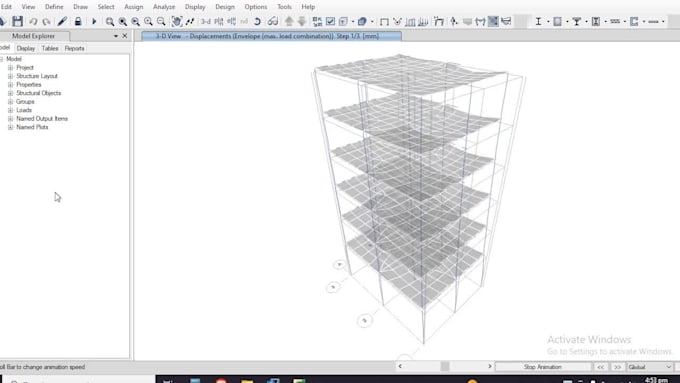Click the Stop Animation button
The width and height of the screenshot is (680, 383).
(x=543, y=367)
